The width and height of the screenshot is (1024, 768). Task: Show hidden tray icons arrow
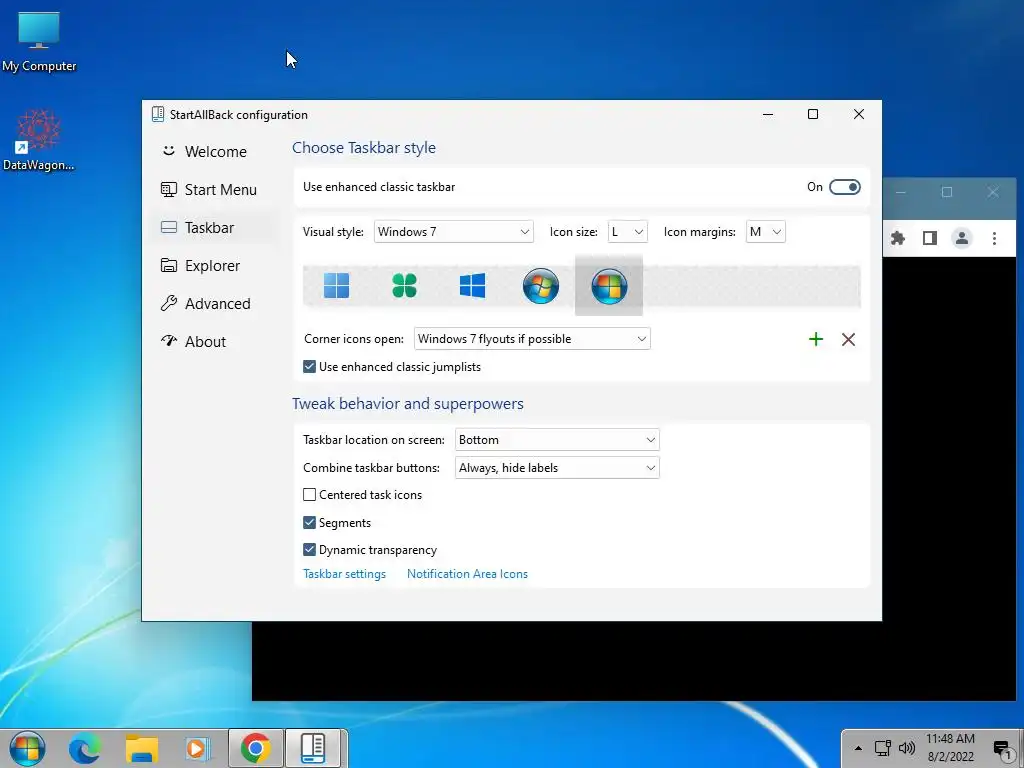tap(858, 748)
